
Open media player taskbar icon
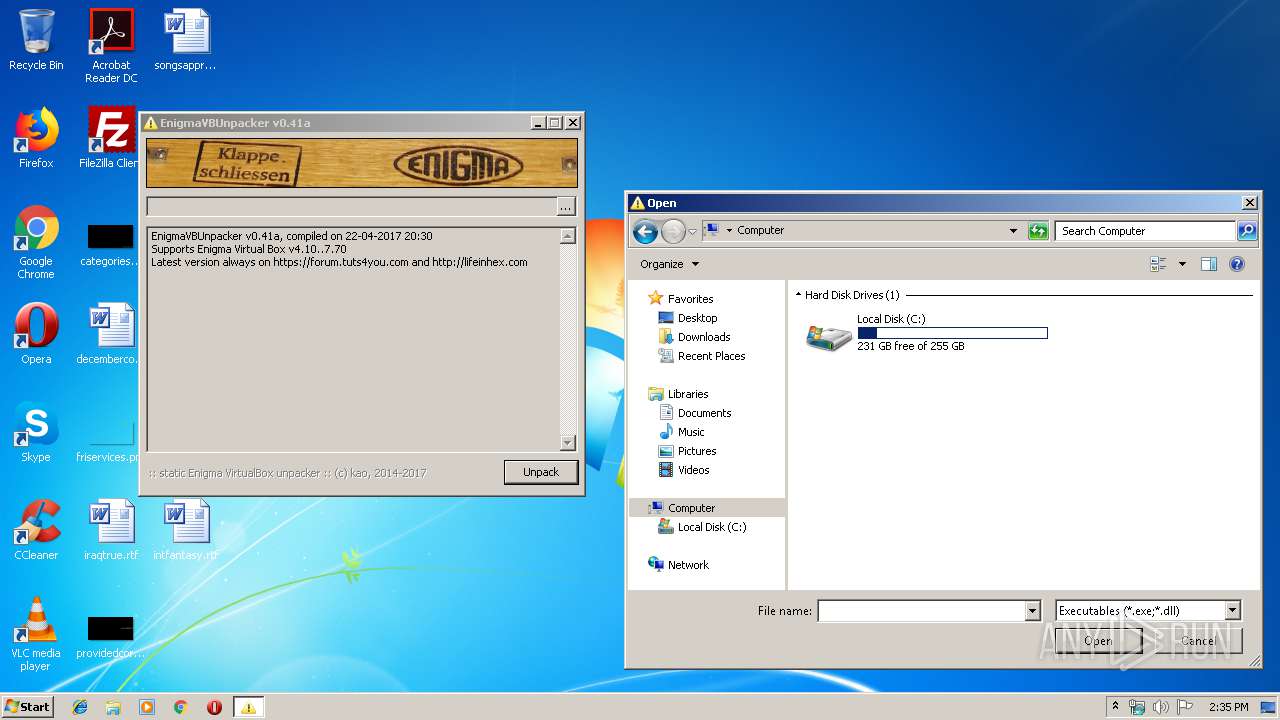click(x=147, y=707)
